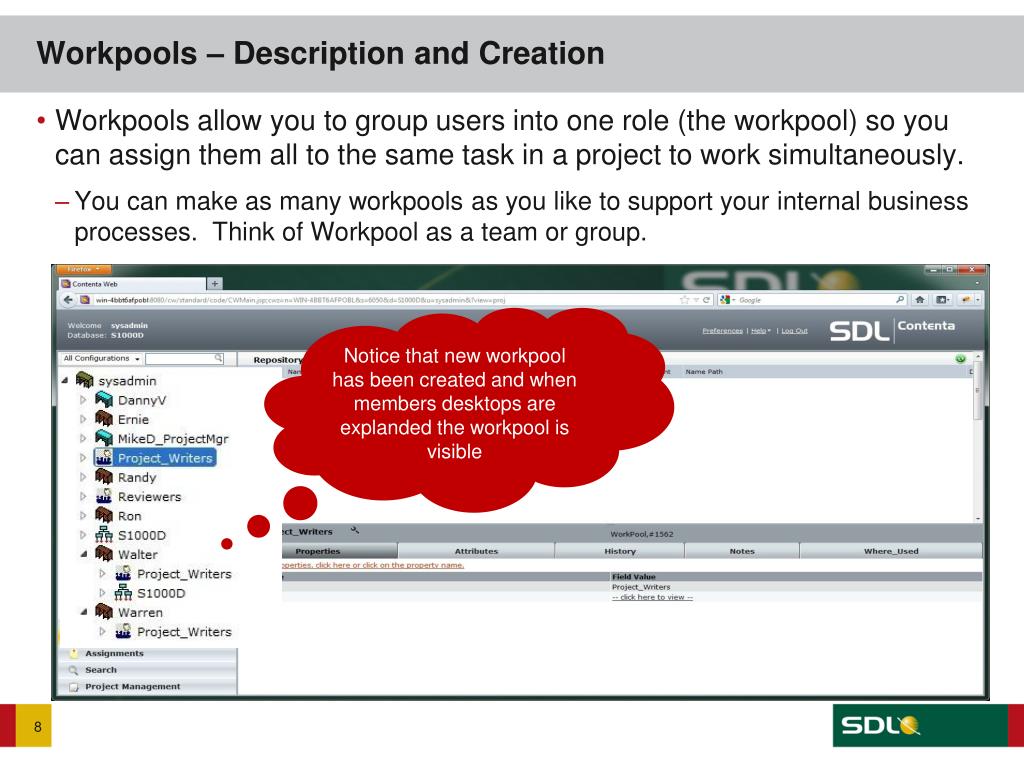
Task: Click the magnifier in the Google search box
Action: pyautogui.click(x=900, y=300)
